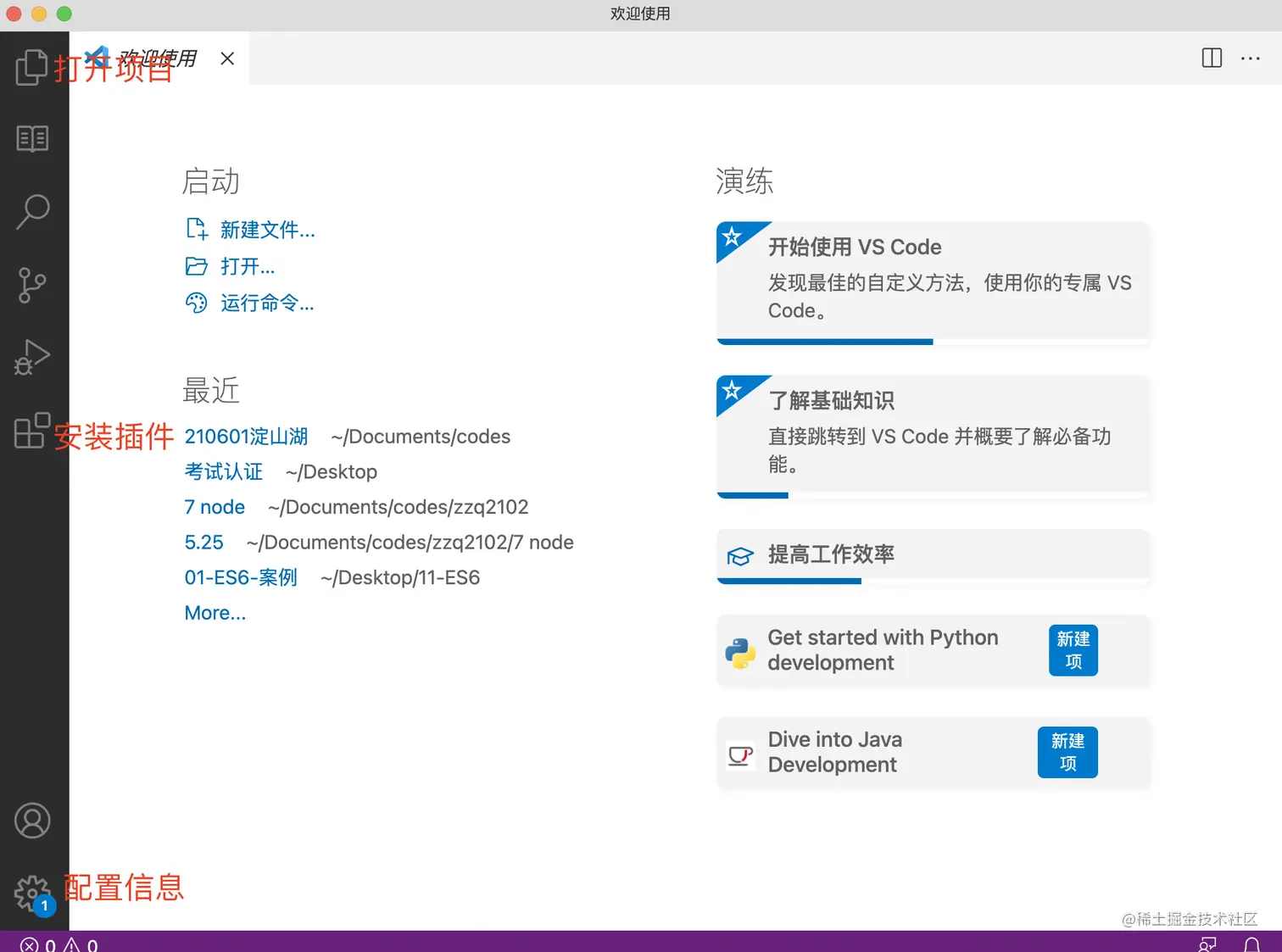This screenshot has height=952, width=1282.
Task: Open recent folder 7 node
Action: click(215, 507)
